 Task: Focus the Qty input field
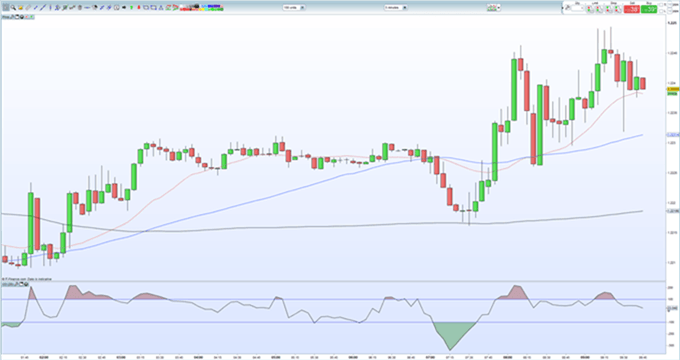click(577, 8)
